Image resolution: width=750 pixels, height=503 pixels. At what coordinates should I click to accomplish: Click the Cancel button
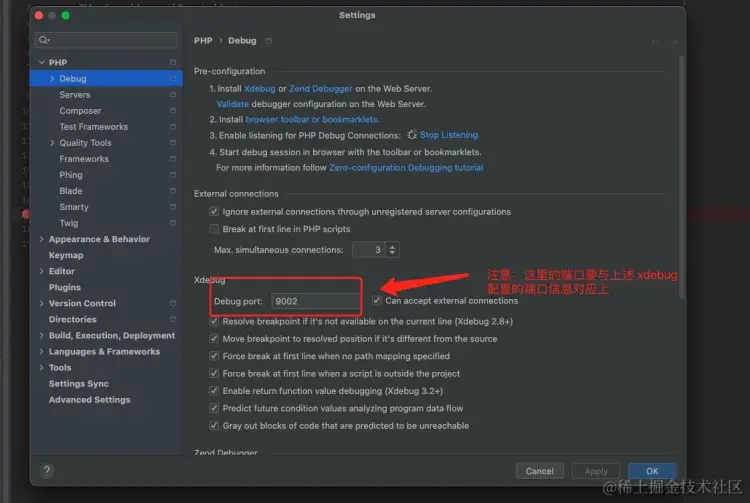coord(540,471)
